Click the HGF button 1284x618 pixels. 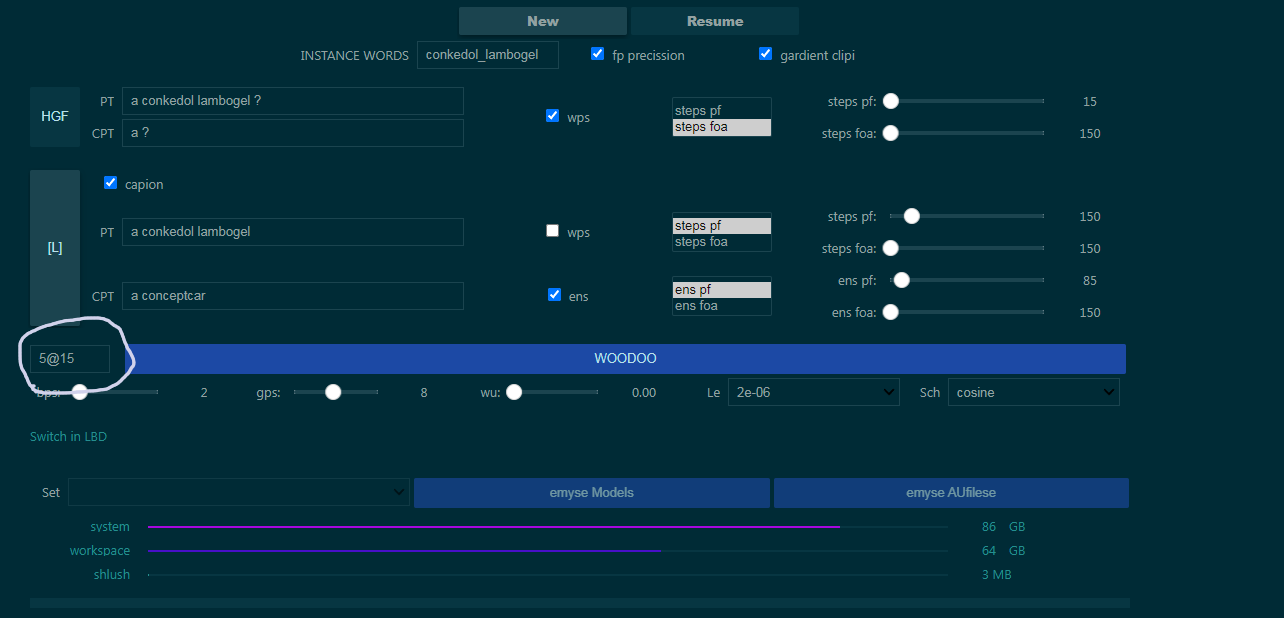(x=55, y=117)
